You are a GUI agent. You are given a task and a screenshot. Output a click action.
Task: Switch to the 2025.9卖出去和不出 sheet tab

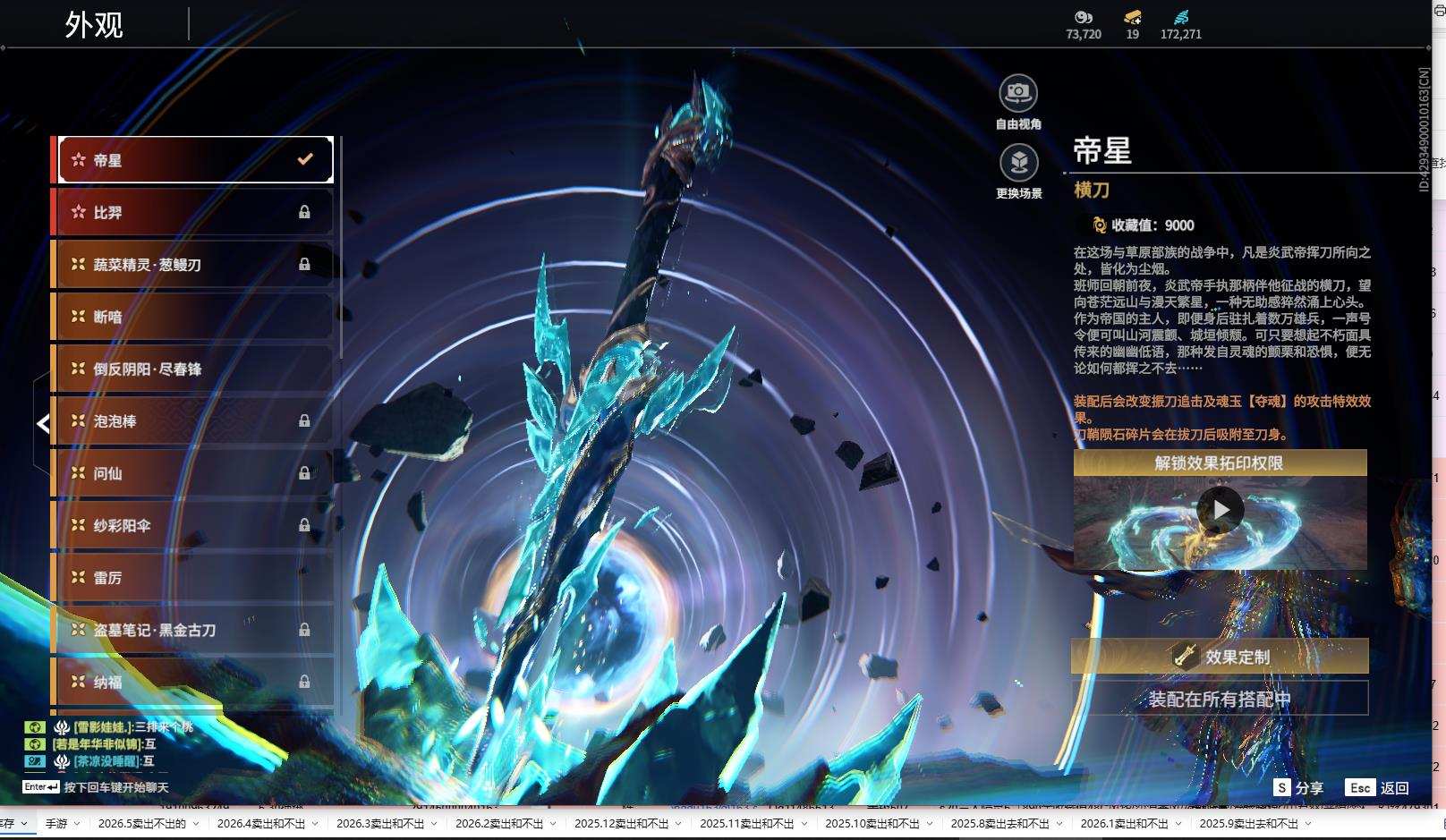click(x=1249, y=824)
